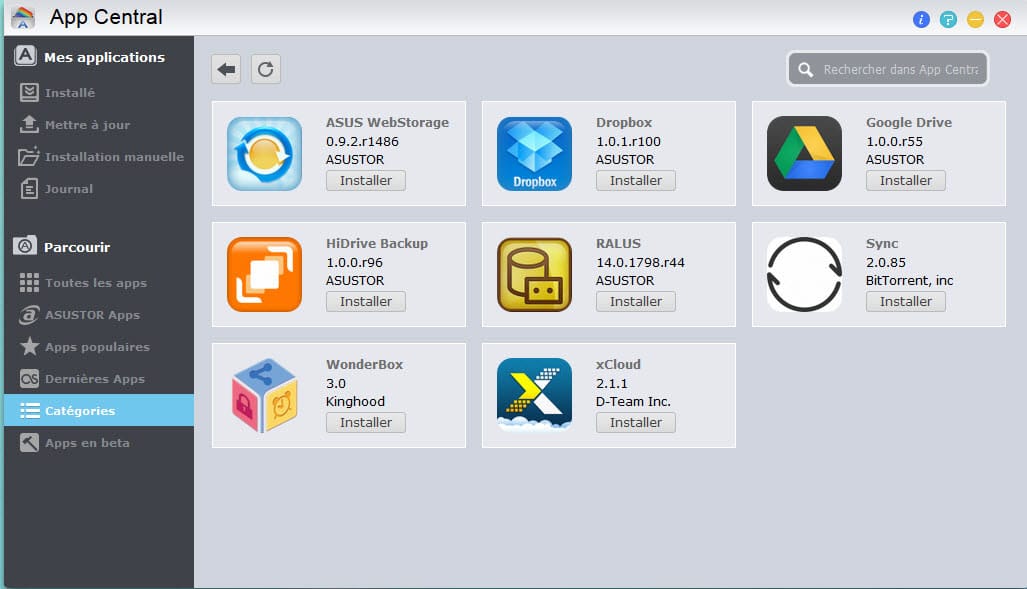Viewport: 1027px width, 589px height.
Task: Click the HiDrive Backup title text
Action: click(377, 244)
